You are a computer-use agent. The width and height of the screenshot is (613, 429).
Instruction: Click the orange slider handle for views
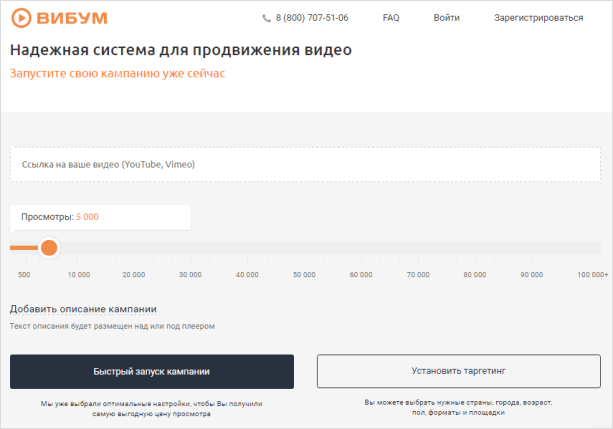[x=49, y=247]
